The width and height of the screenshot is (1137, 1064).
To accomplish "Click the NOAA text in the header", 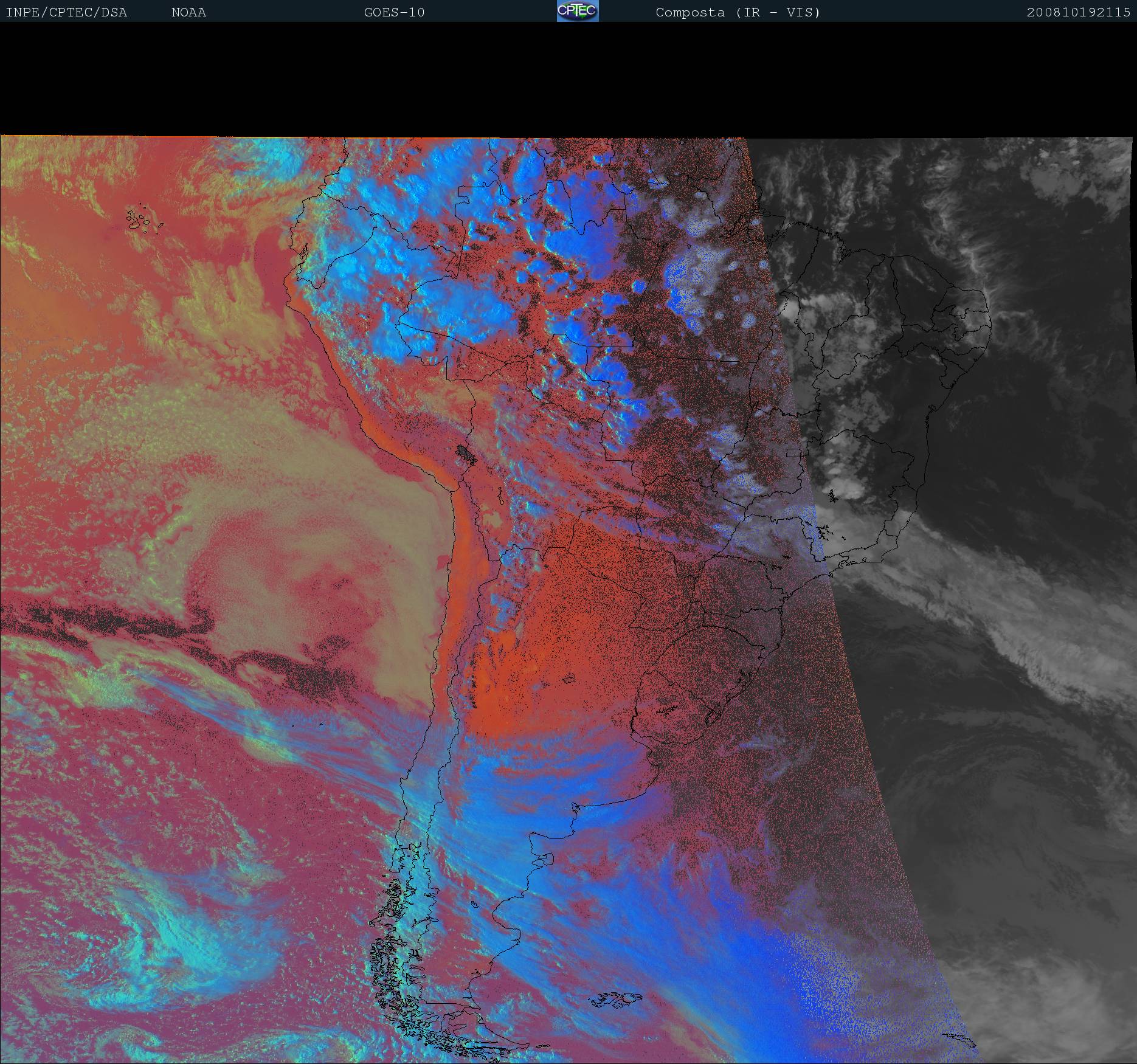I will tap(188, 13).
